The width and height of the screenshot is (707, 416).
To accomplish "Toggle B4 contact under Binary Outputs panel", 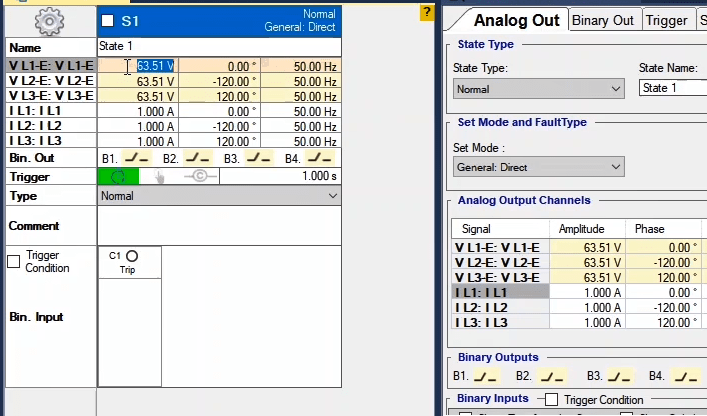I will [x=685, y=377].
